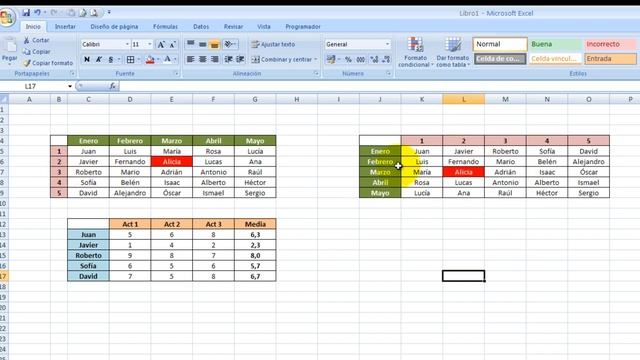Apply the Celda de co... cell style
Viewport: 640px width, 360px height.
500,59
